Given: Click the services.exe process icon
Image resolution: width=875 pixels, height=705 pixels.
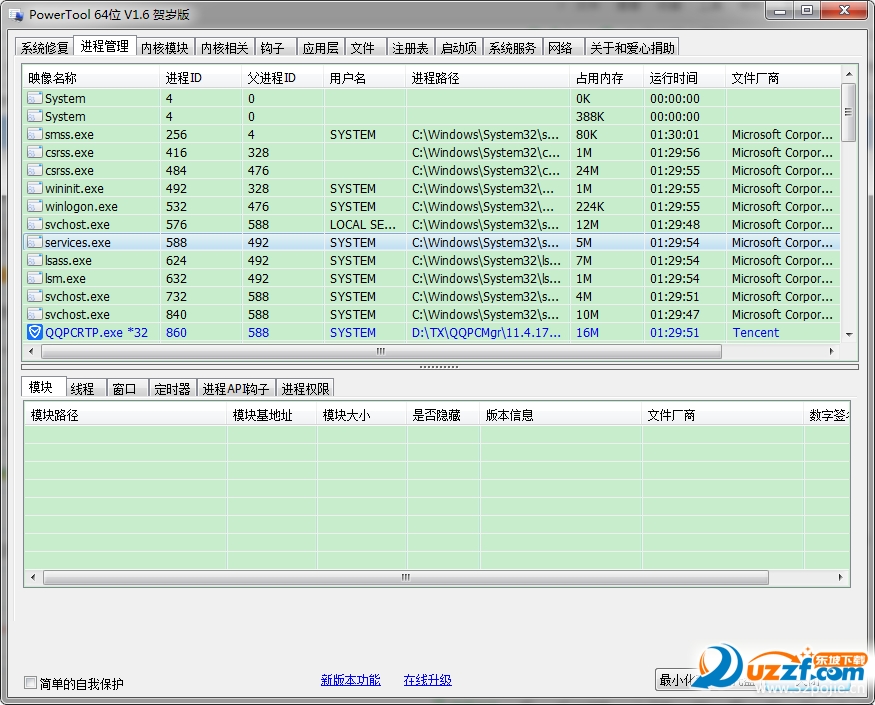Looking at the screenshot, I should coord(35,242).
